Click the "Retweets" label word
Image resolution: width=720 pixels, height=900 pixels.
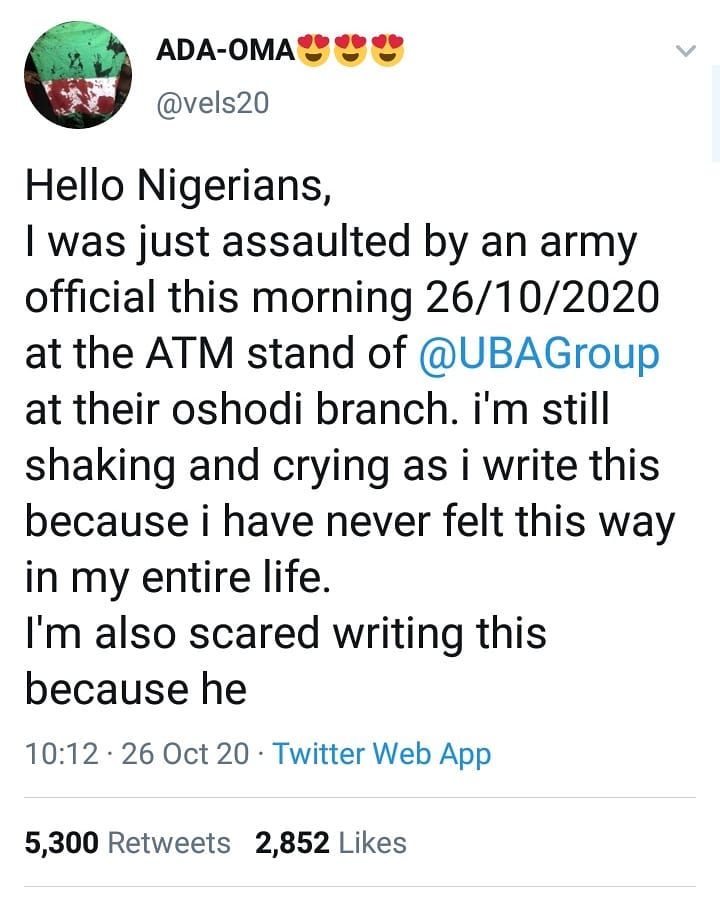click(168, 843)
